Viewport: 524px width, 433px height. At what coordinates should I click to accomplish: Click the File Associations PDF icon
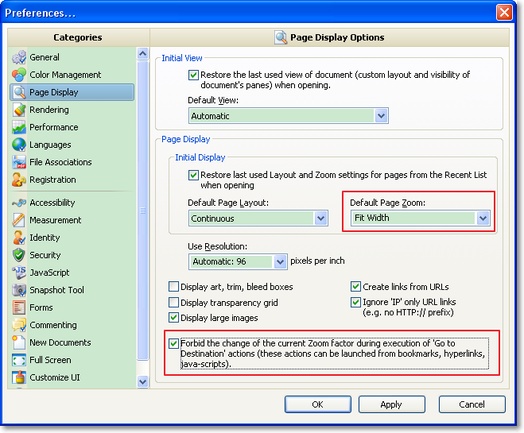pos(19,162)
